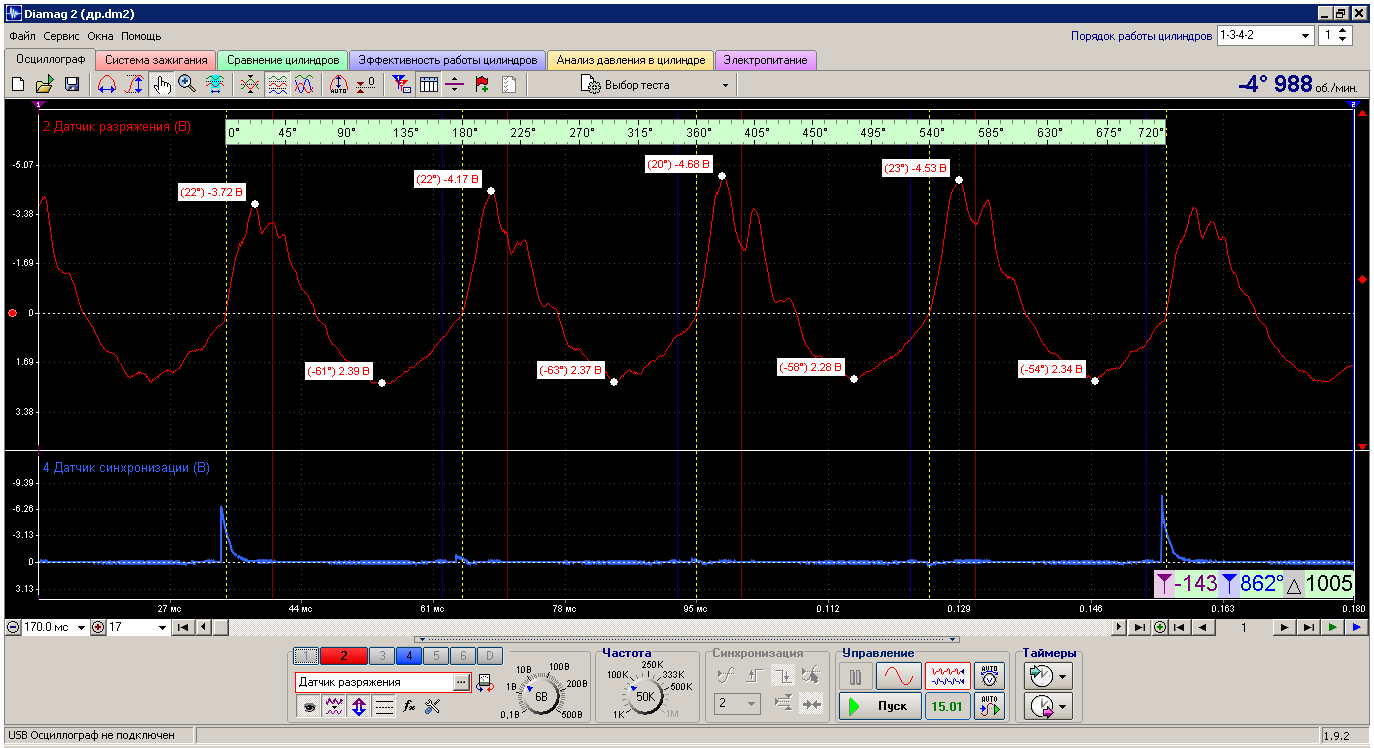Open the 'Выбор теста' dropdown
This screenshot has width=1374, height=748.
(656, 85)
